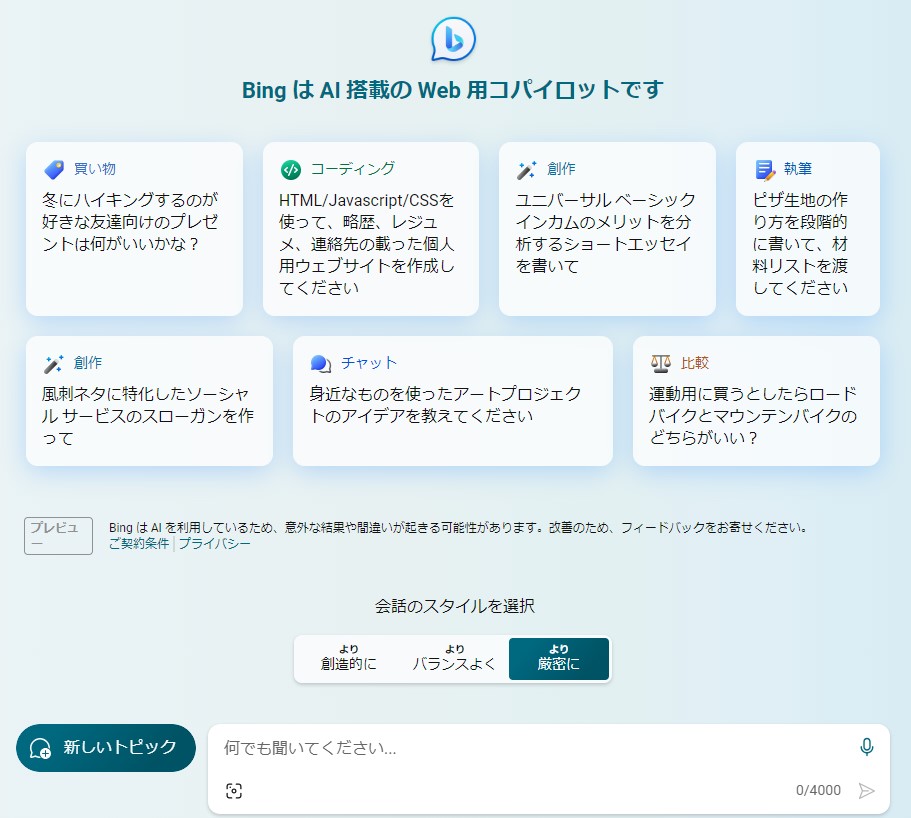
Task: Select the より創造的に conversation style
Action: [x=349, y=659]
